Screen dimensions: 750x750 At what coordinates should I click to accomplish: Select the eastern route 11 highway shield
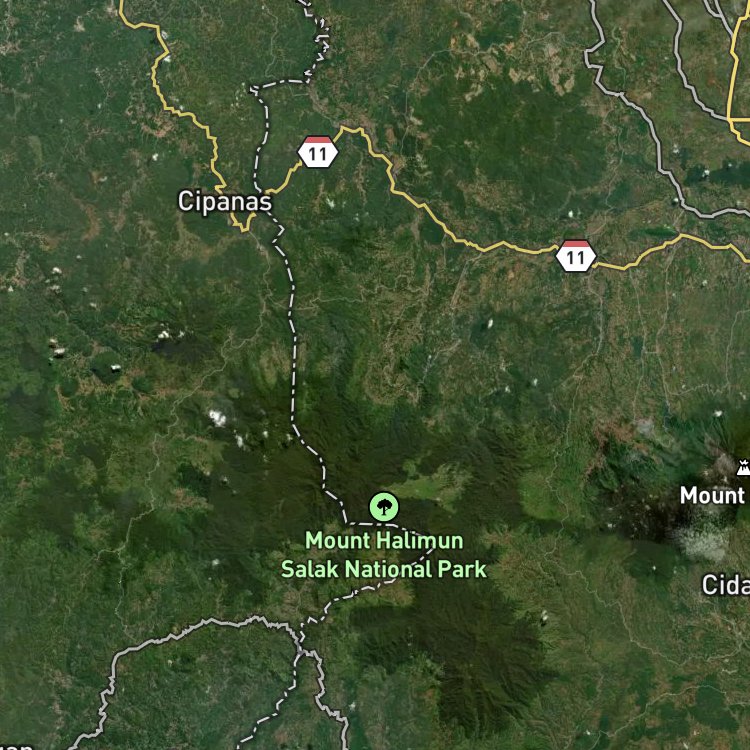tap(576, 256)
